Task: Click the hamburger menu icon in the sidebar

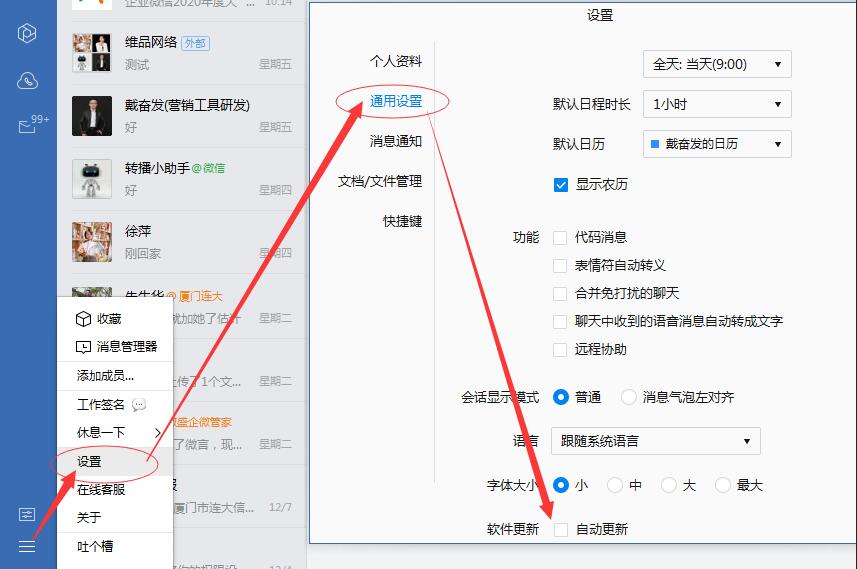Action: (x=27, y=546)
